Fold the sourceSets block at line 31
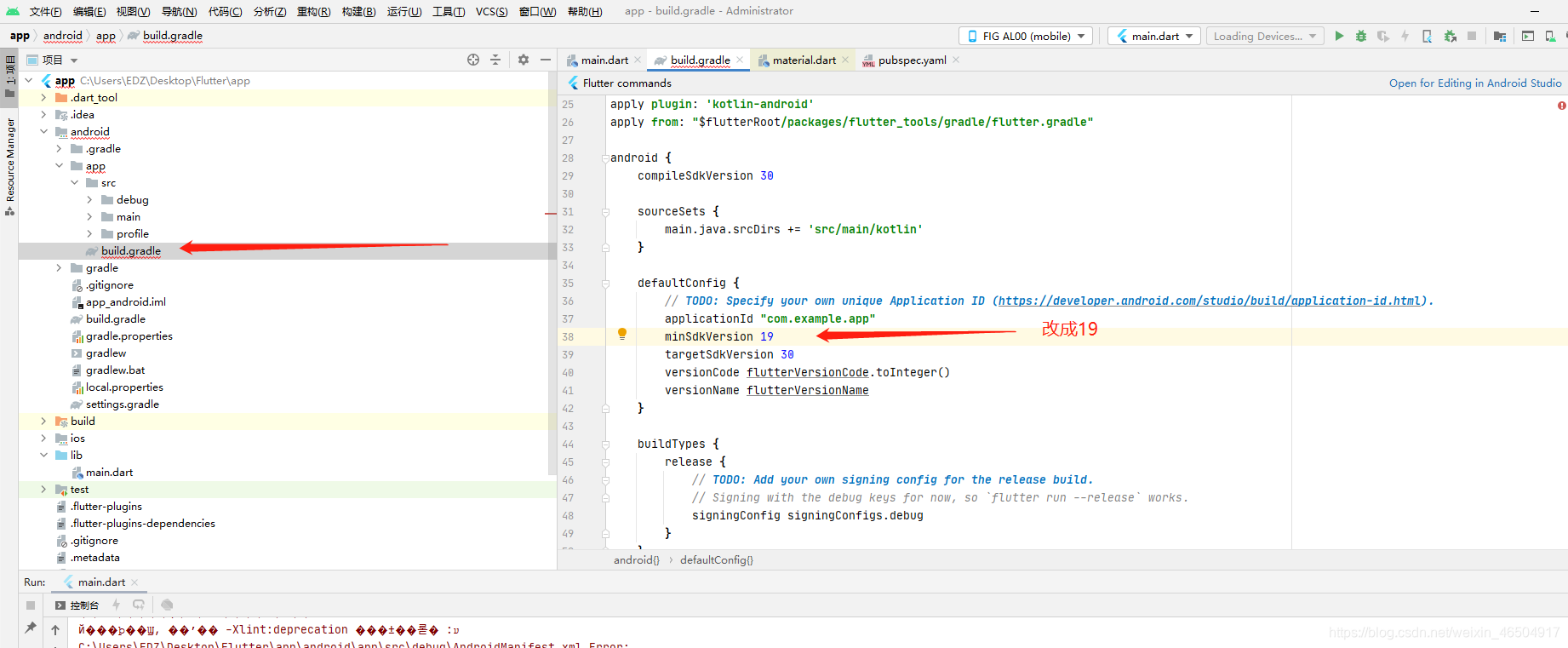1568x648 pixels. pos(605,212)
